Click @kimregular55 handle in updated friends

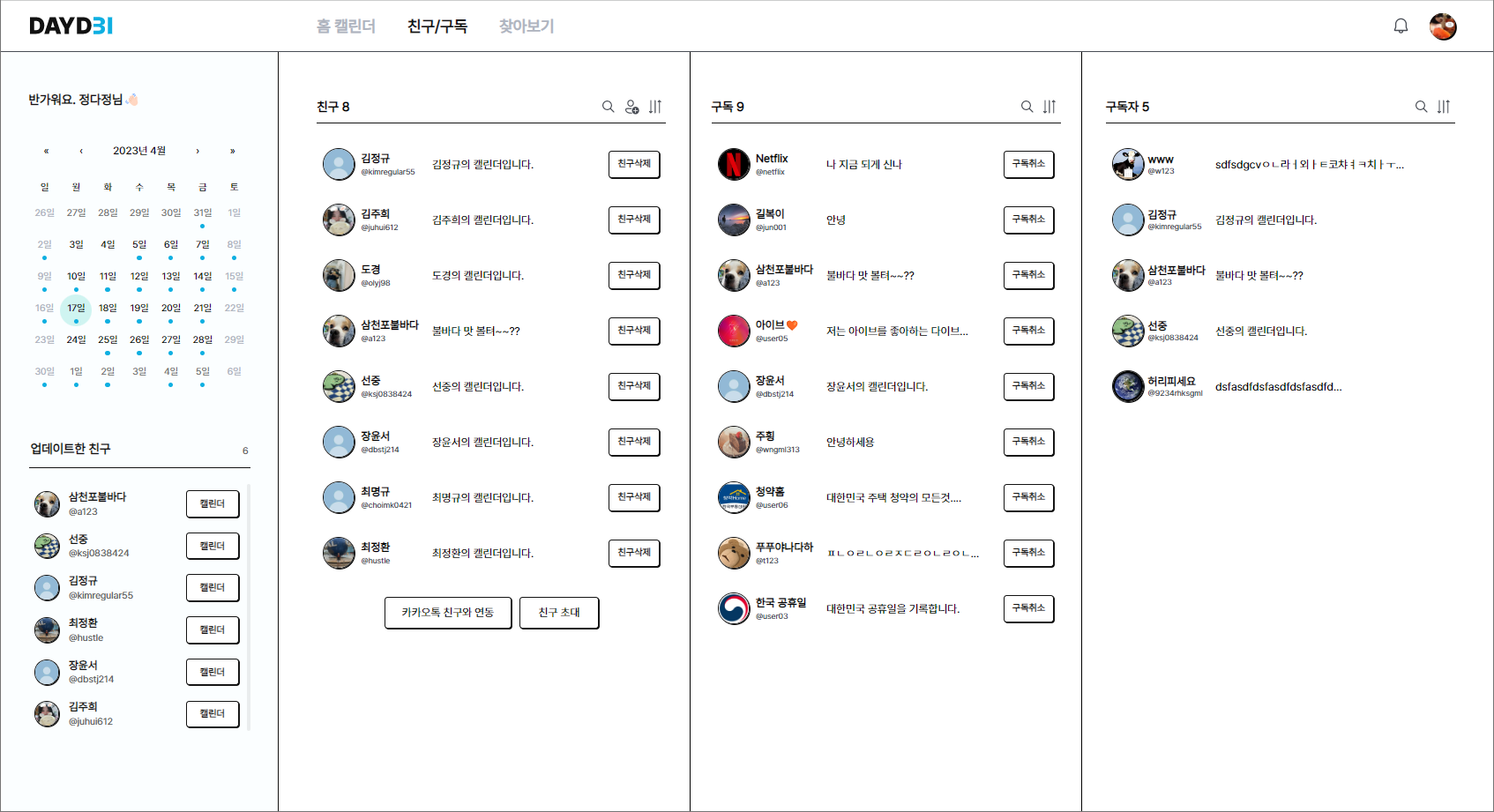point(101,595)
